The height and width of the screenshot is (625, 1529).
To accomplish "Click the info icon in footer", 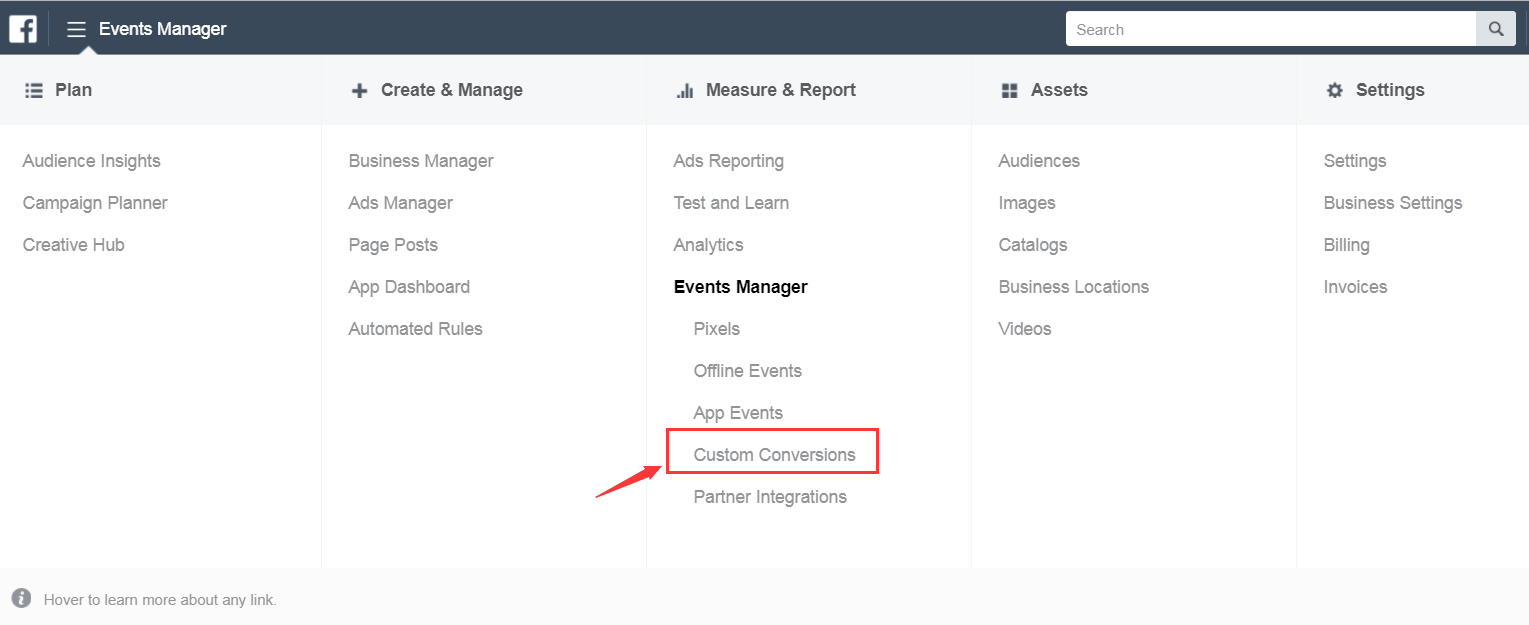I will coord(21,599).
